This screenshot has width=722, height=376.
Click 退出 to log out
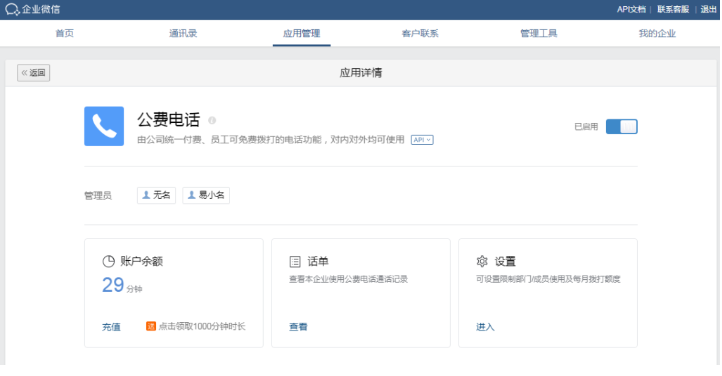[708, 9]
